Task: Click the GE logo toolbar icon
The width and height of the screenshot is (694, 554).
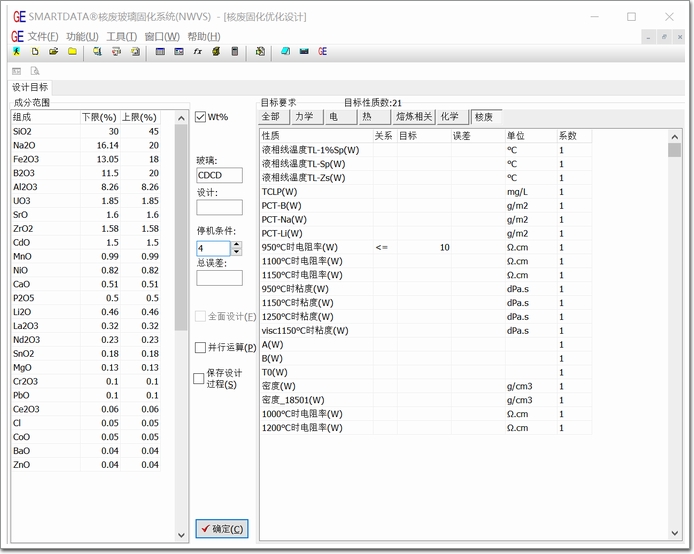Action: click(322, 52)
